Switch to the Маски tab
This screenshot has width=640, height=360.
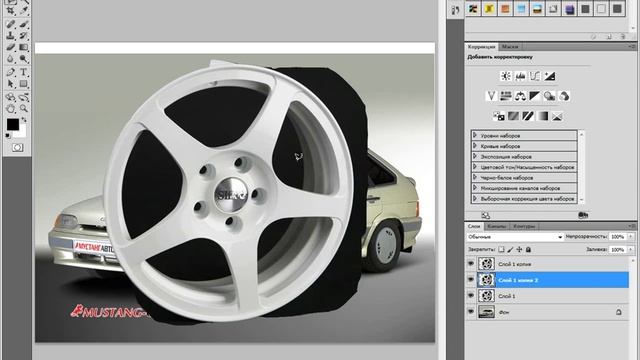(x=510, y=47)
